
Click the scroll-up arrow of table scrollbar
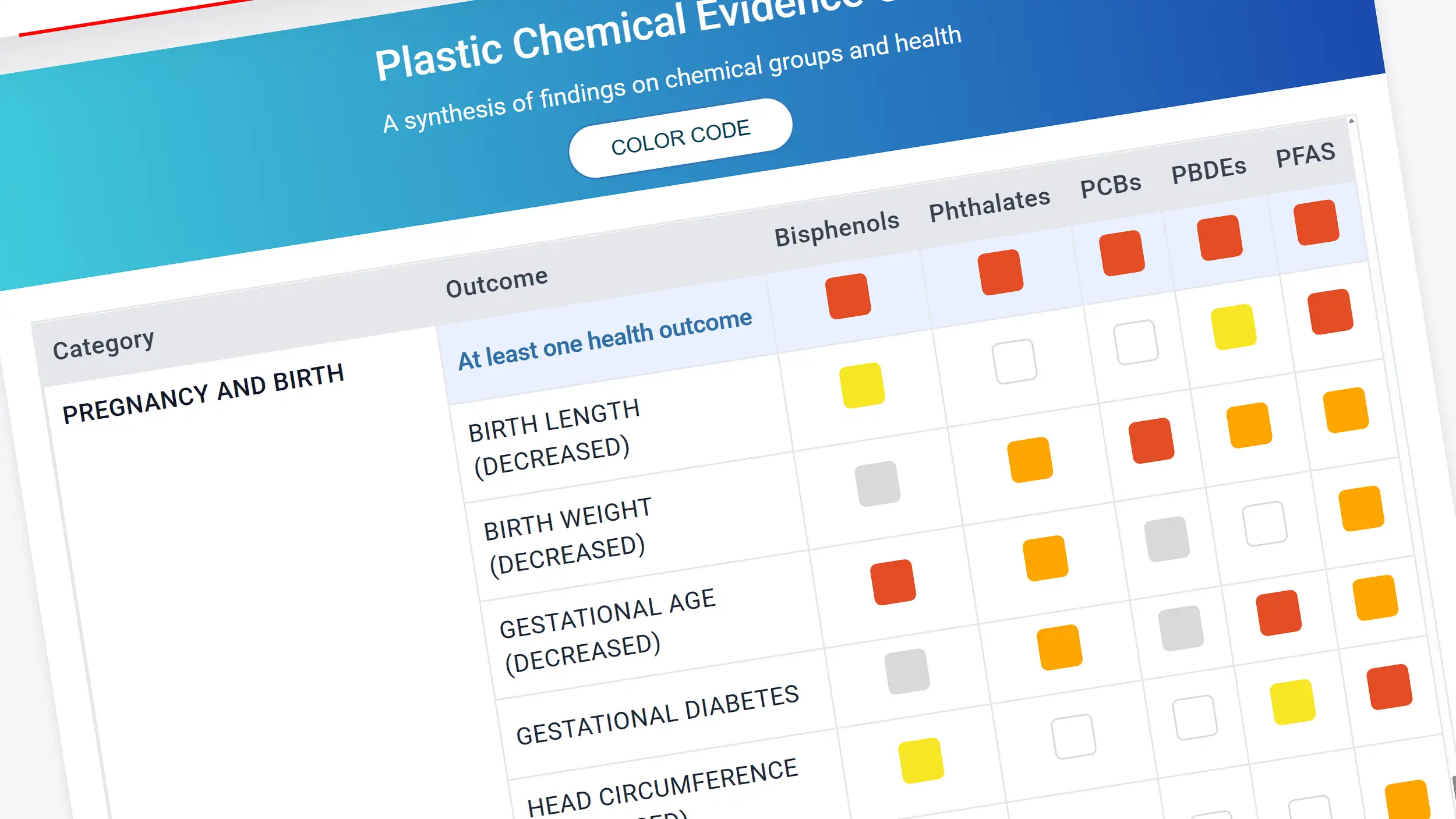click(1351, 121)
